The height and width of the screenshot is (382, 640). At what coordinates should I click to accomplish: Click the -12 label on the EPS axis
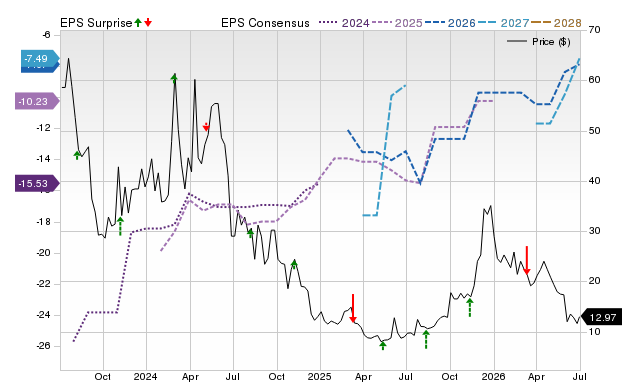pyautogui.click(x=43, y=128)
